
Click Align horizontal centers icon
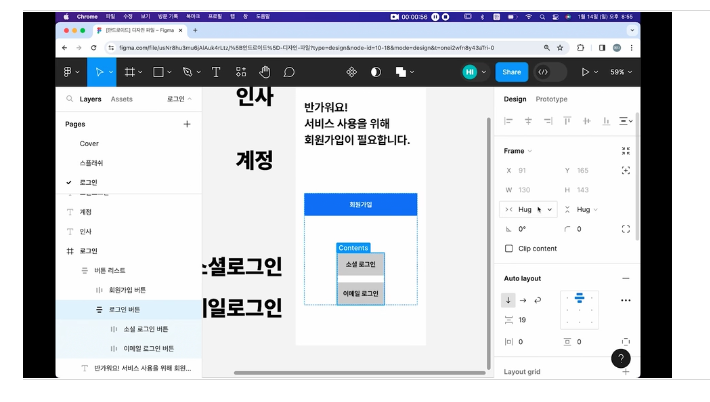528,121
